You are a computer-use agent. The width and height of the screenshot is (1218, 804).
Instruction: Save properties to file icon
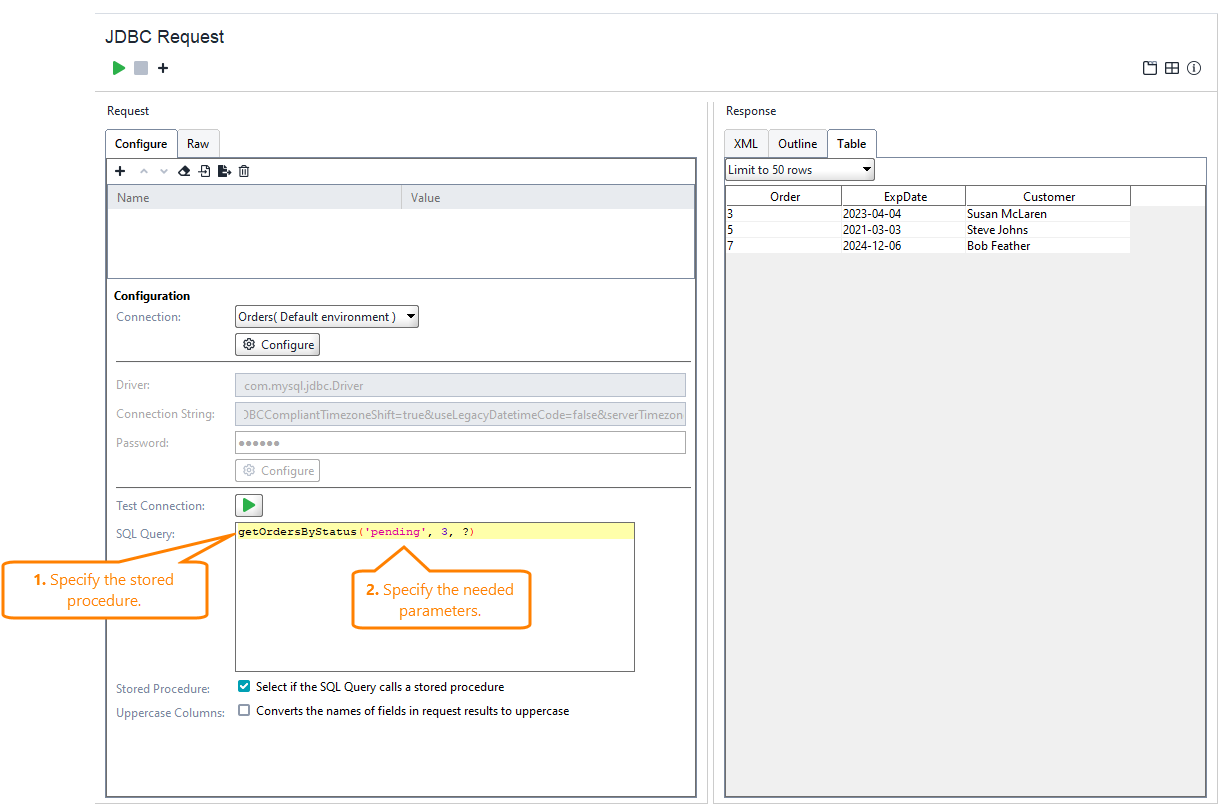click(224, 170)
